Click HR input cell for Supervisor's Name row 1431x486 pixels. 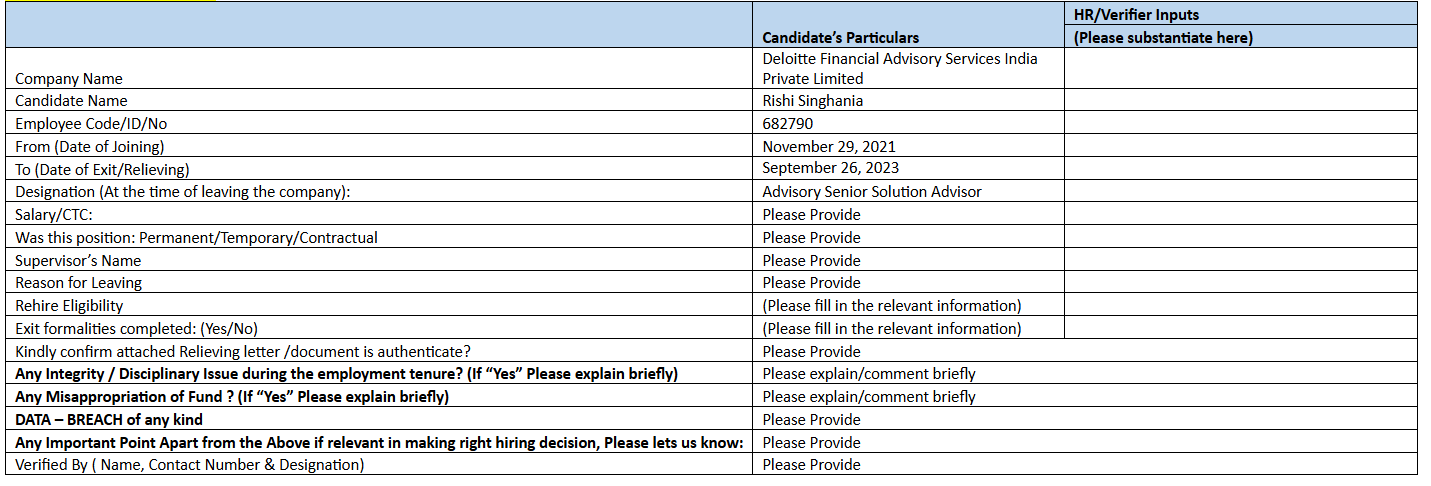[1240, 260]
